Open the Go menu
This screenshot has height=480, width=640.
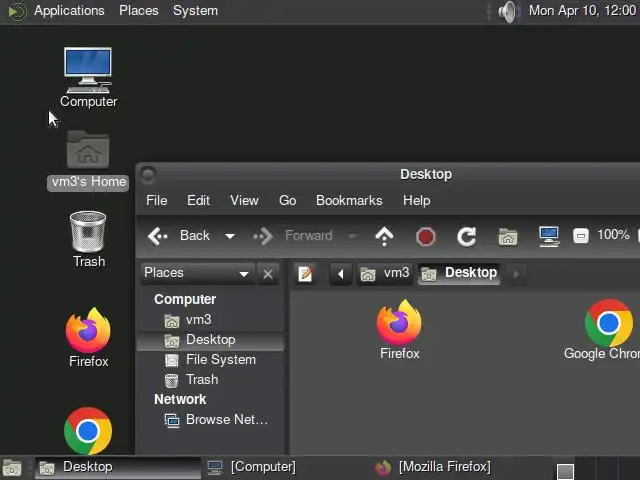[287, 200]
